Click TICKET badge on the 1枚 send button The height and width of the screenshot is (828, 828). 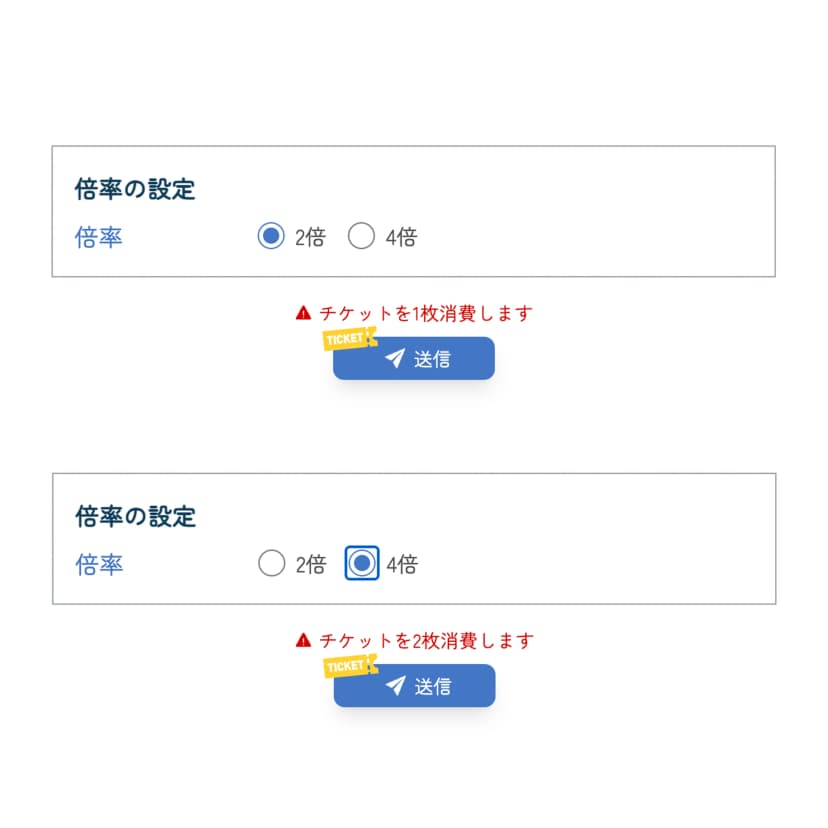(x=347, y=339)
